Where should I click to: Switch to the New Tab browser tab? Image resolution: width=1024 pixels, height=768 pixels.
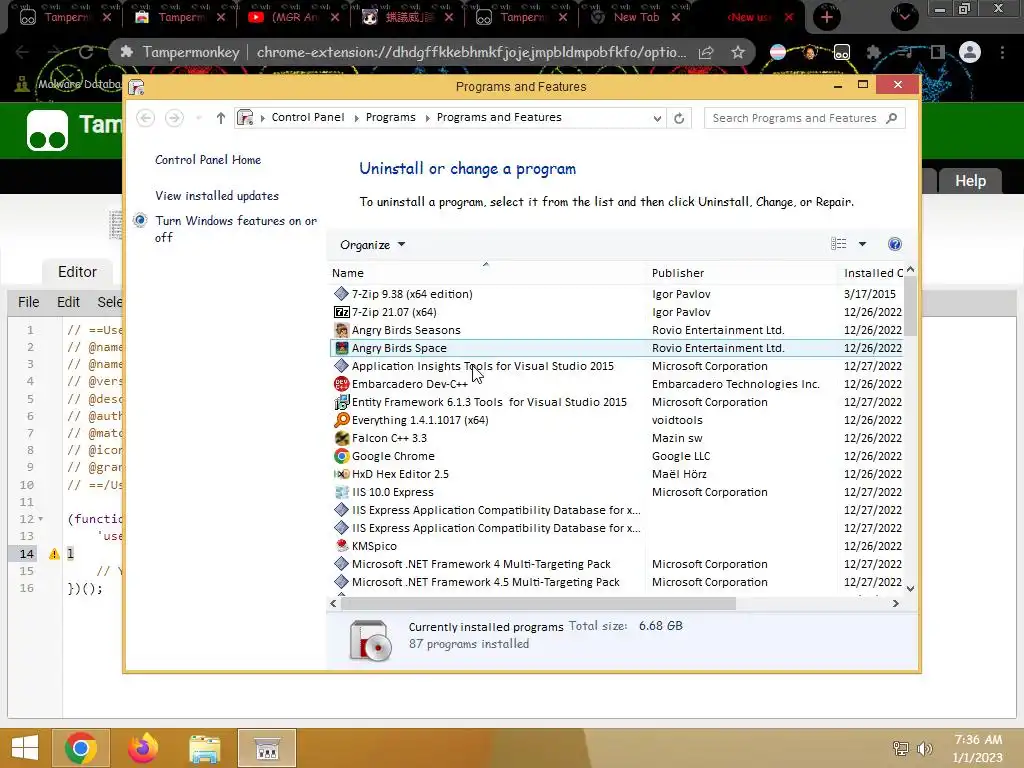(636, 18)
